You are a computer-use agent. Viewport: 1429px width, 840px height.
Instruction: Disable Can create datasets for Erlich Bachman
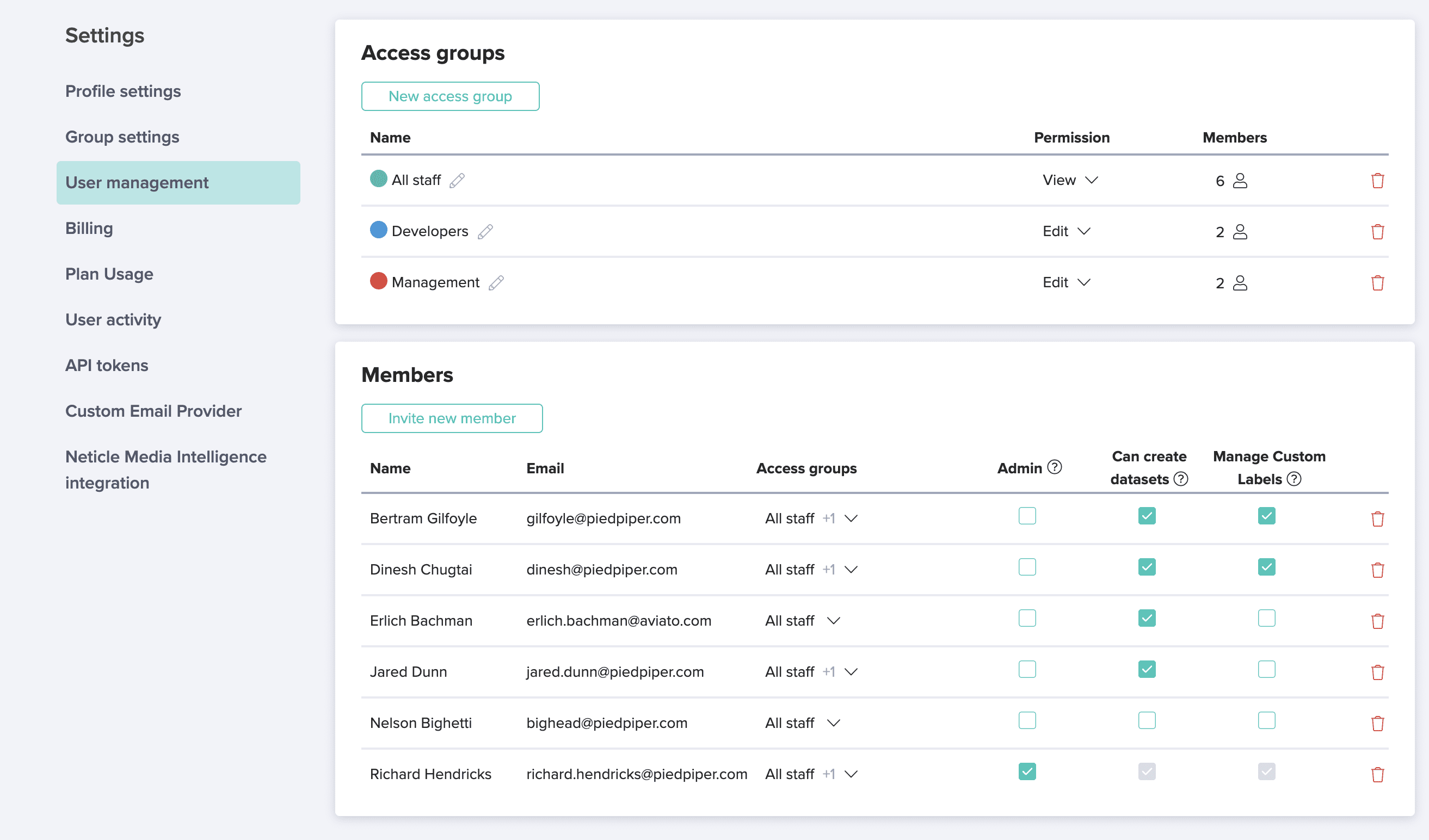pos(1147,618)
